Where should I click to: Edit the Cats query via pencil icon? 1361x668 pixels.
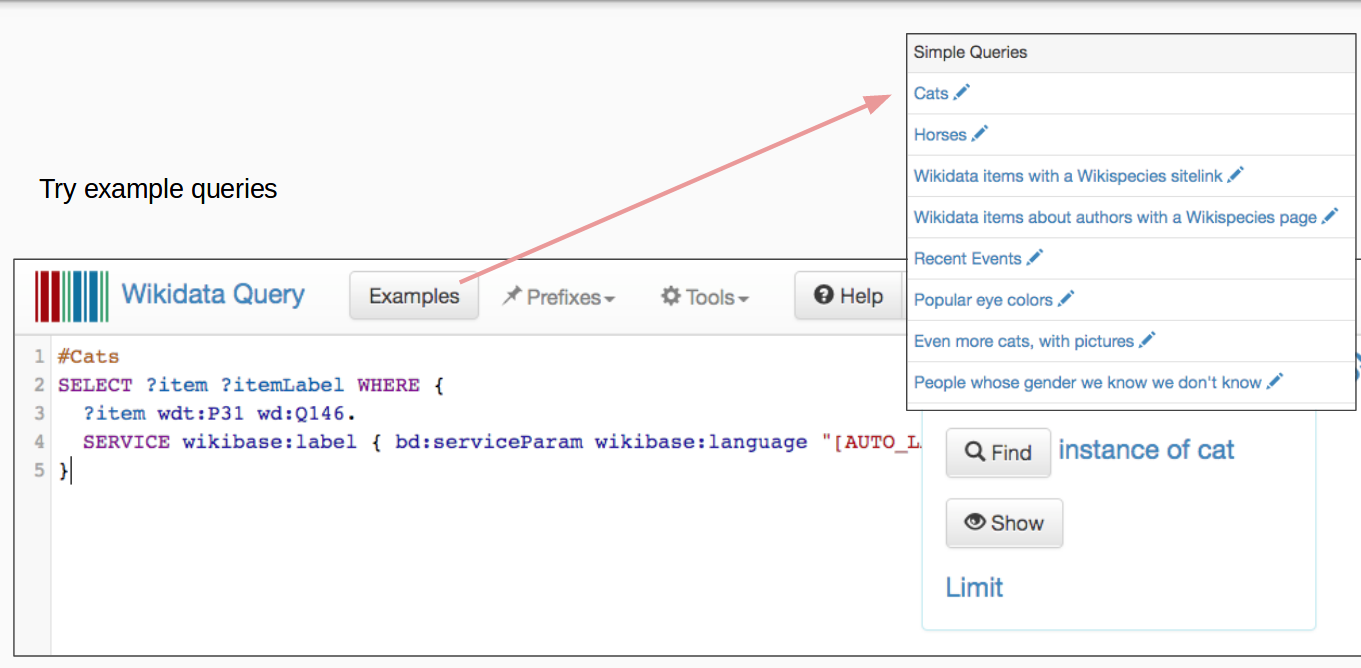pos(961,92)
